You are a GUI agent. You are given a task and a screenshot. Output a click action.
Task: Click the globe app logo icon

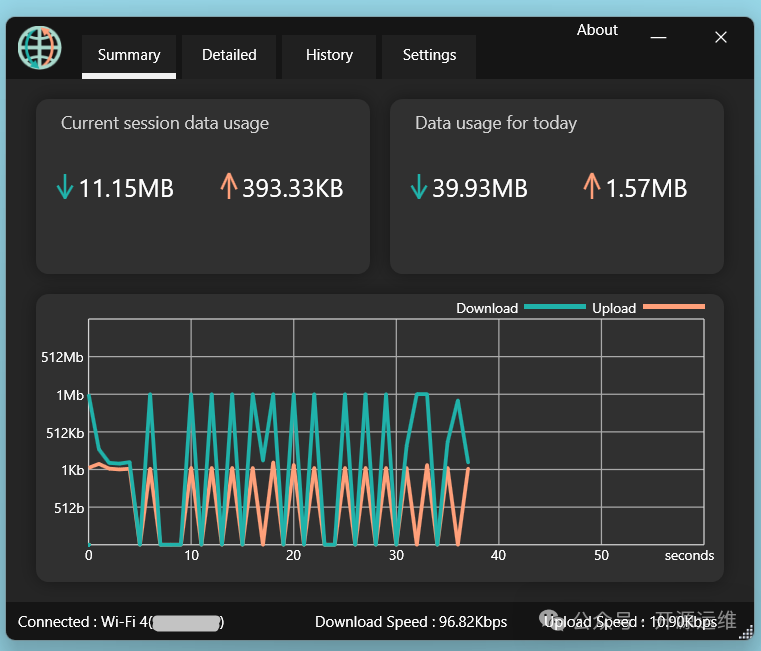tap(40, 47)
